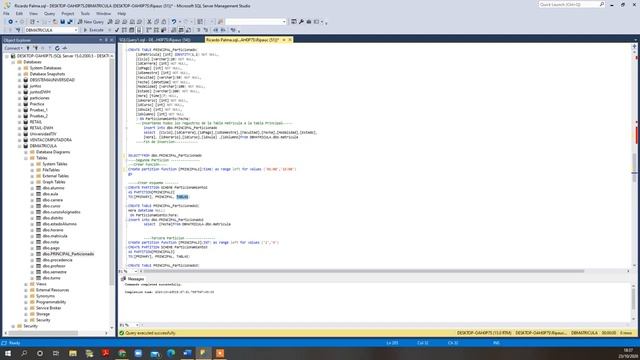Click the Execute query button
640x360 pixels.
point(93,30)
